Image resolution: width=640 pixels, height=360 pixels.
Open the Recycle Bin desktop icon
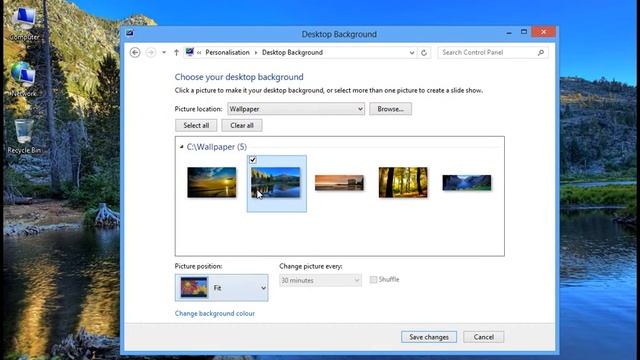point(24,137)
